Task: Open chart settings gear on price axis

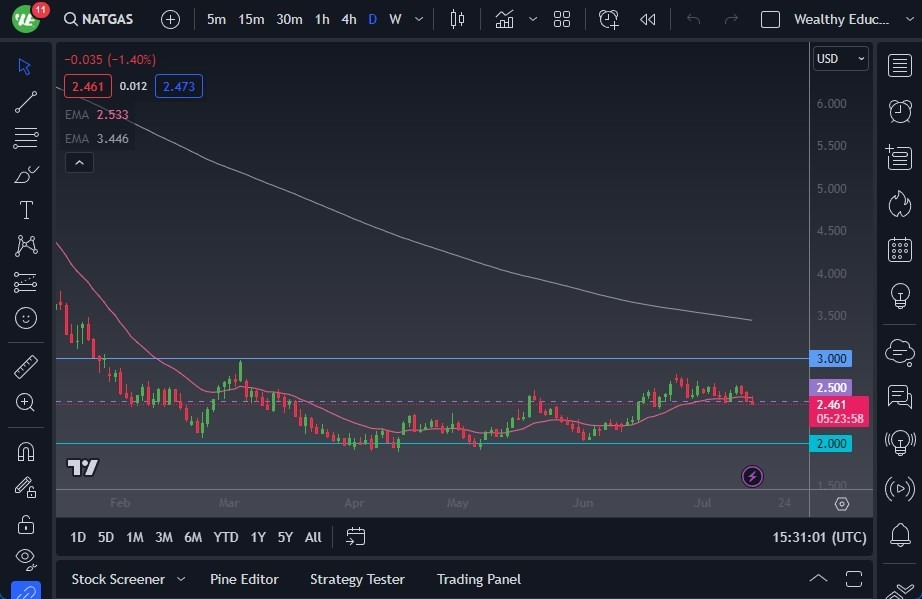Action: coord(841,504)
